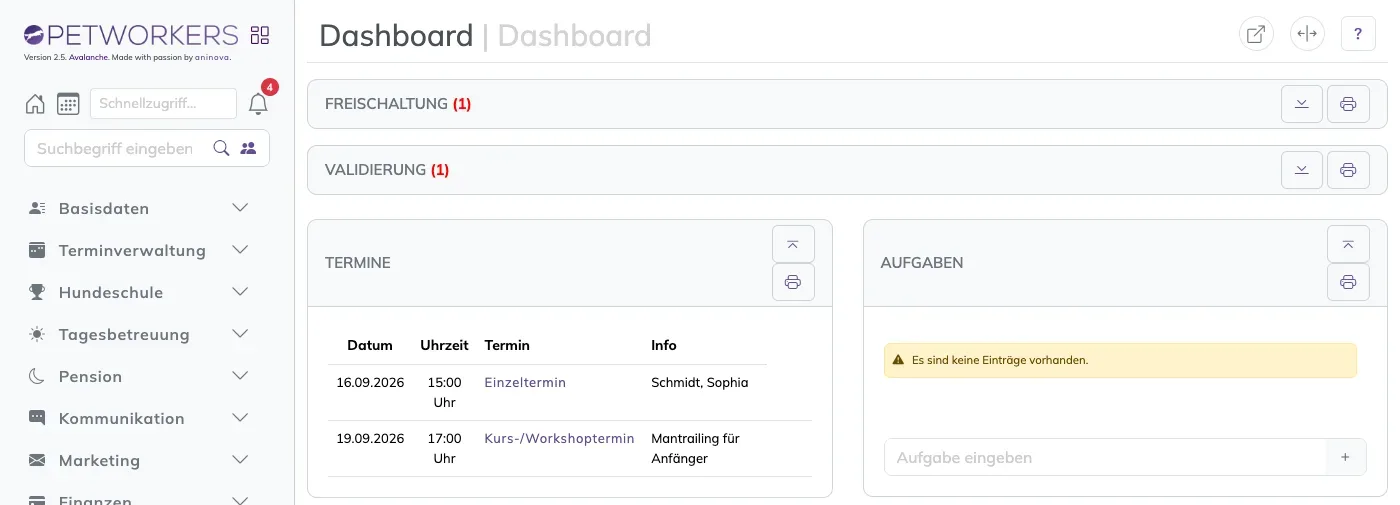The image size is (1400, 505).
Task: Expand Marketing chevron
Action: (x=240, y=460)
